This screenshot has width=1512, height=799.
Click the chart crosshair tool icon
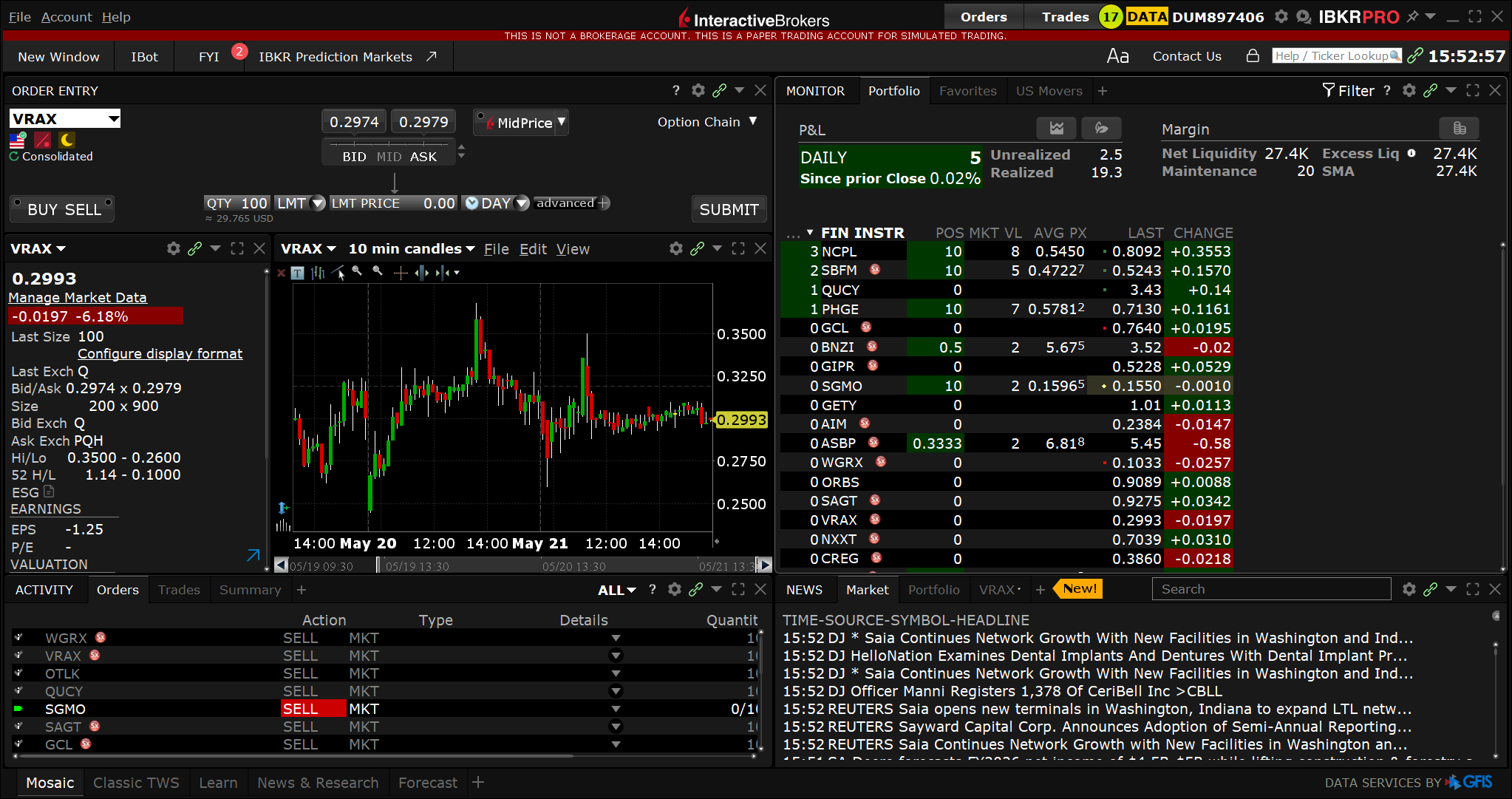pos(401,273)
